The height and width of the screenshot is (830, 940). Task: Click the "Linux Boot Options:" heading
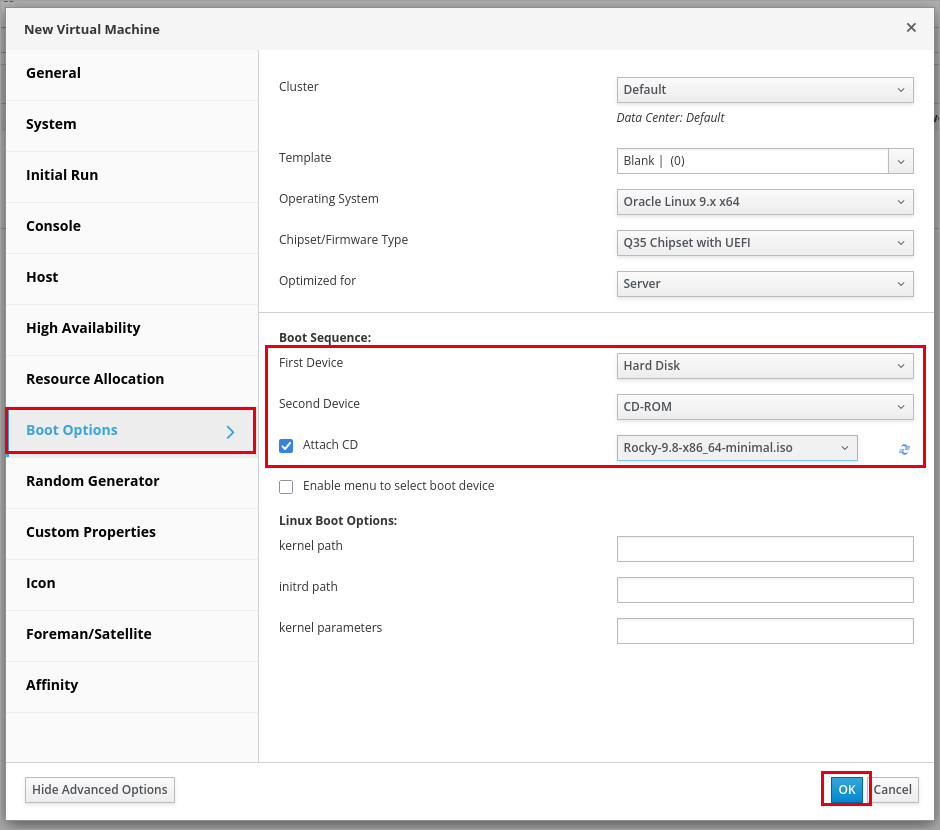(338, 521)
